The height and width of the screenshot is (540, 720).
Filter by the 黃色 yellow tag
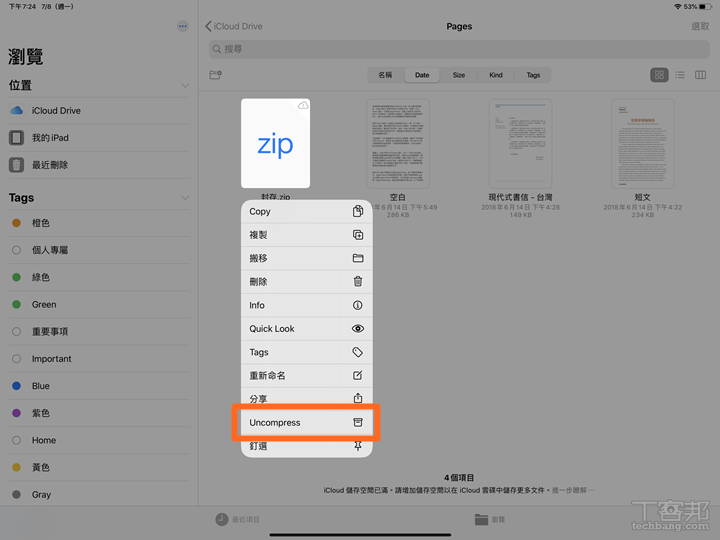click(99, 467)
